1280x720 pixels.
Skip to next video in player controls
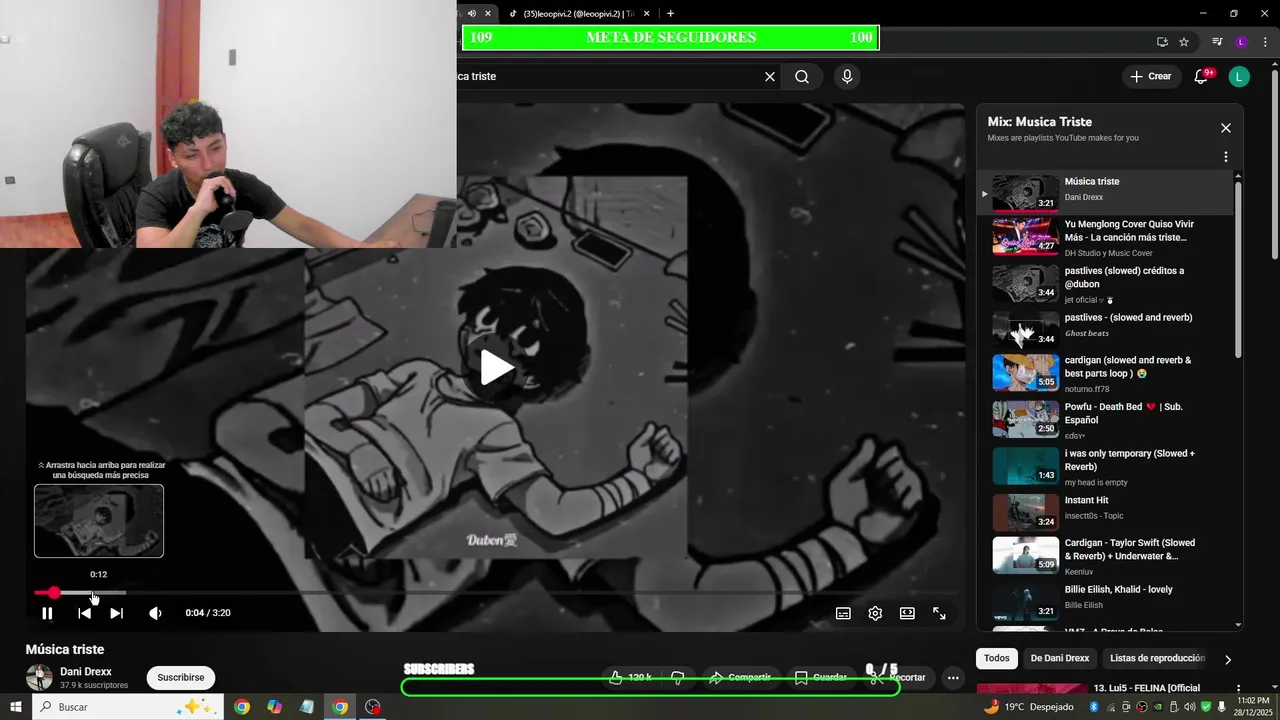[x=116, y=613]
